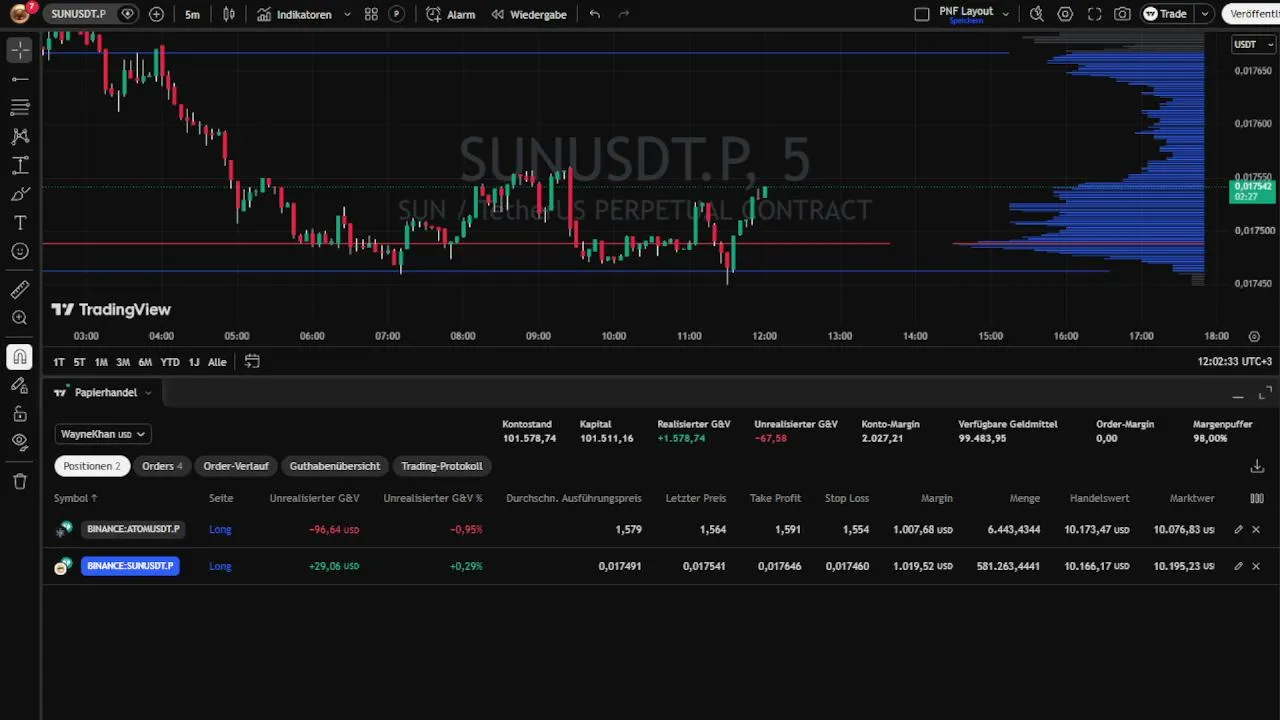Start Wiedergabe bar replay
The width and height of the screenshot is (1280, 720).
(528, 14)
